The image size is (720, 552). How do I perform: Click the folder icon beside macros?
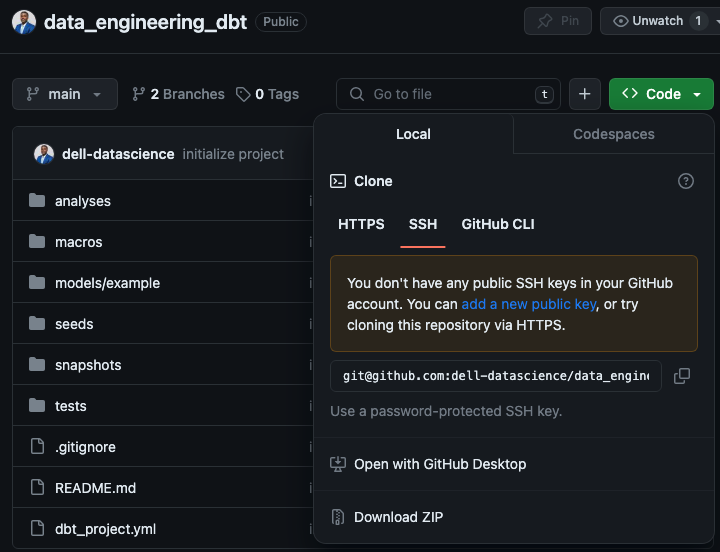37,242
